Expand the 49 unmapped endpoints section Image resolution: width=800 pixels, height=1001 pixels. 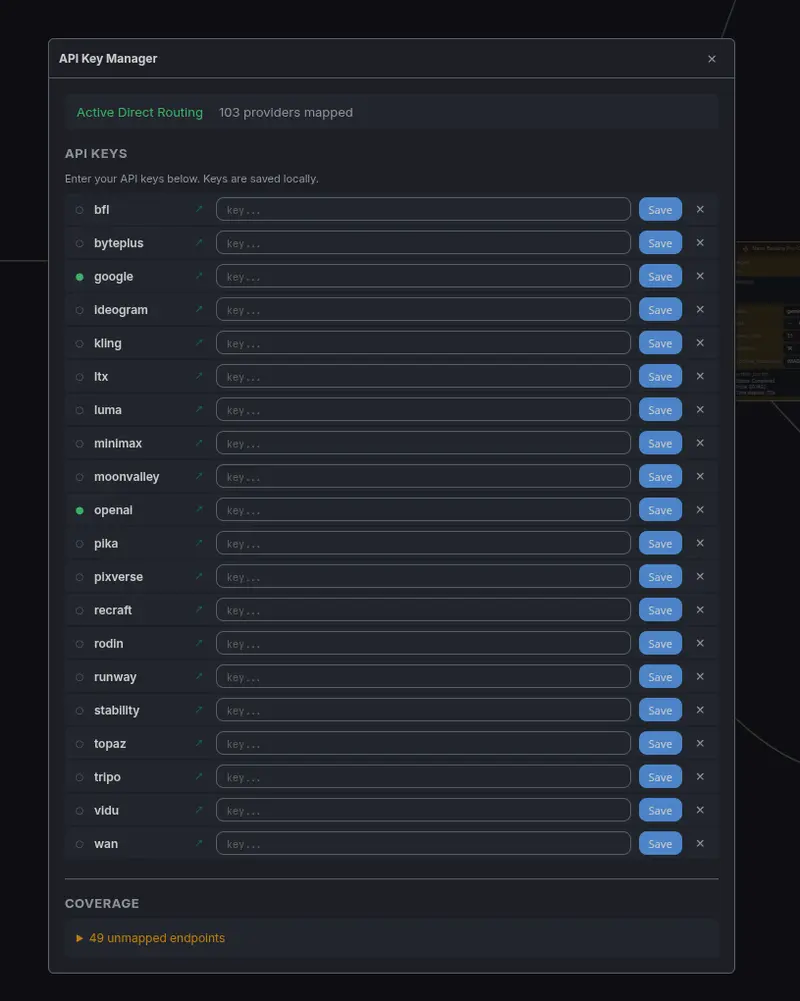click(148, 938)
